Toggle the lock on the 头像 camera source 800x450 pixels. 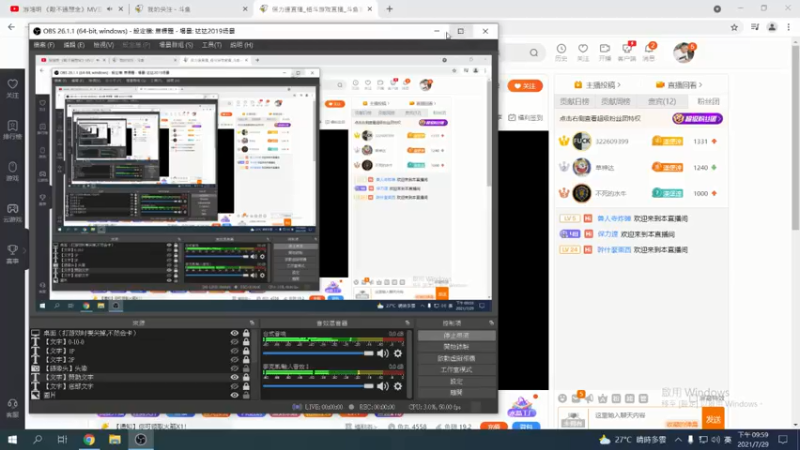pos(246,368)
